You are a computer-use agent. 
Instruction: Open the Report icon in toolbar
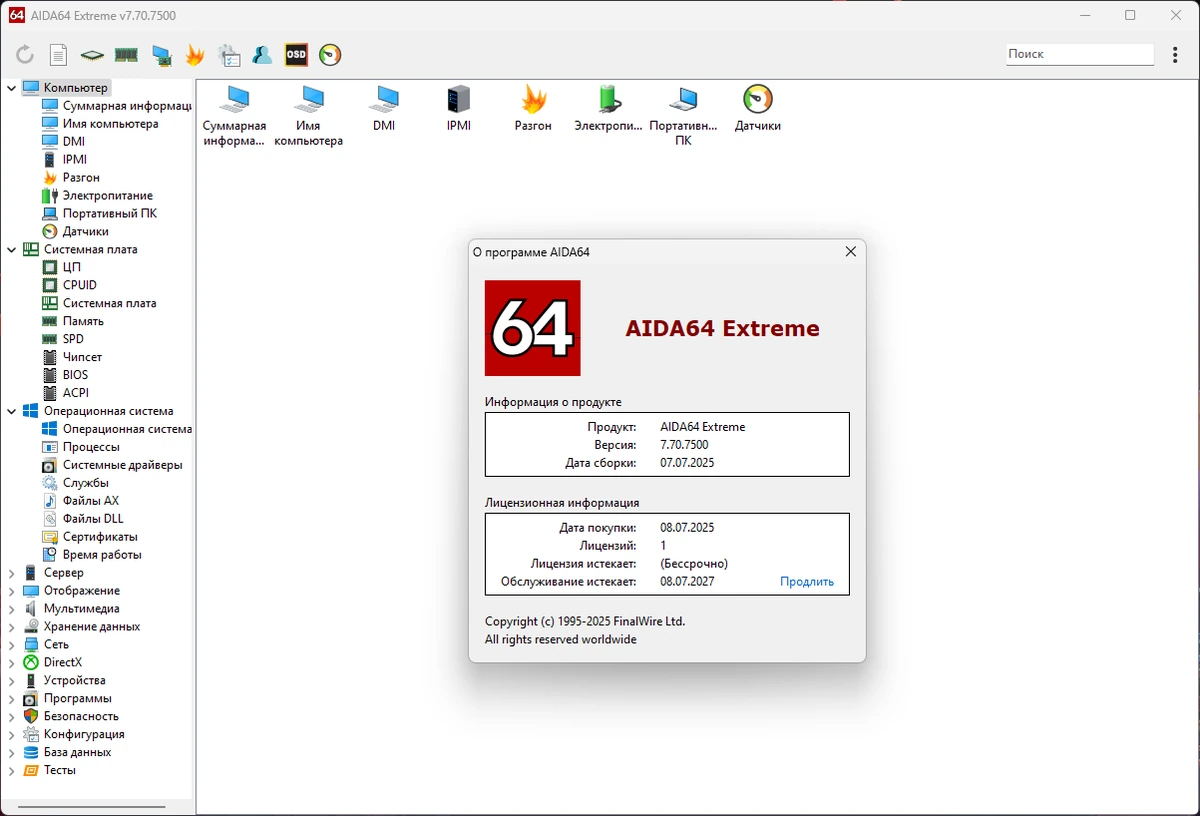tap(59, 55)
